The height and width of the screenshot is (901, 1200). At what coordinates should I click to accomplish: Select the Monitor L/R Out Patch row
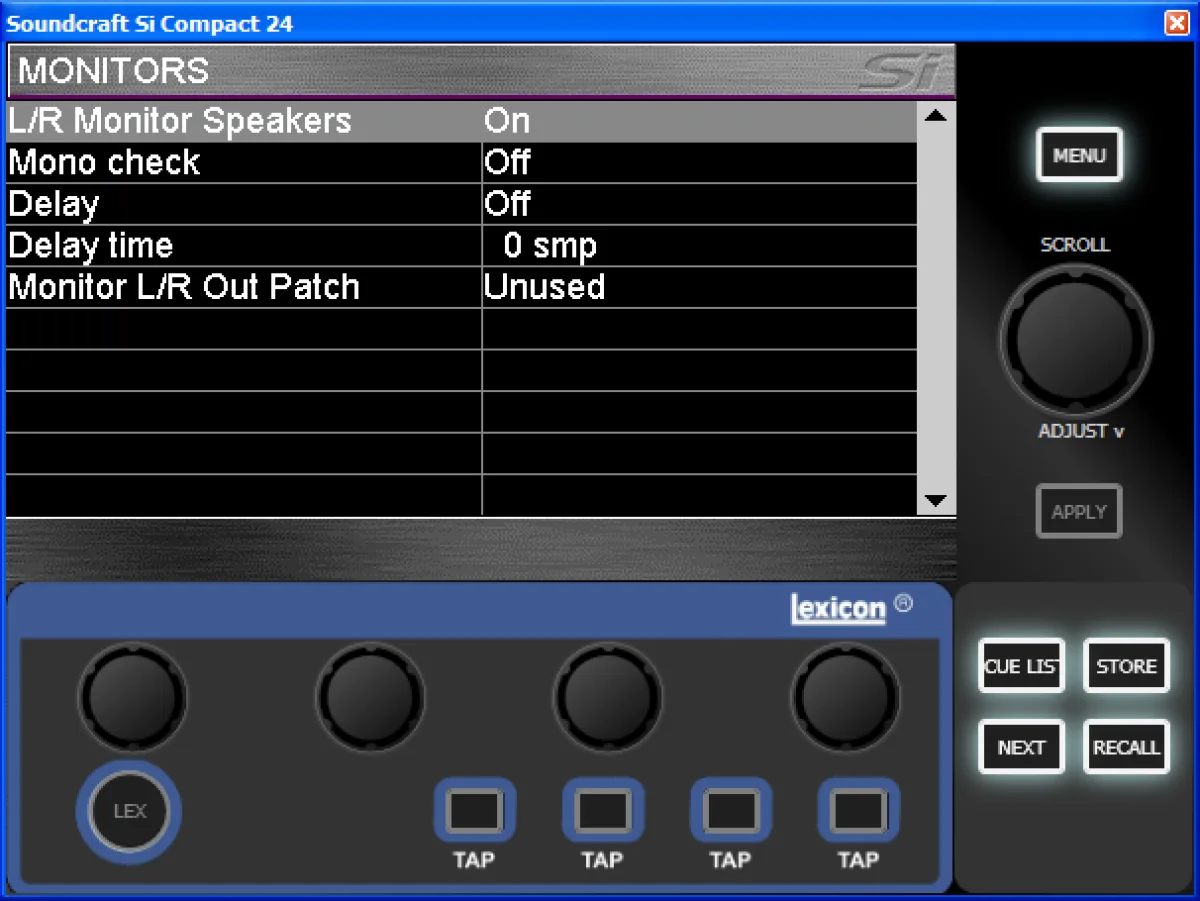click(462, 287)
